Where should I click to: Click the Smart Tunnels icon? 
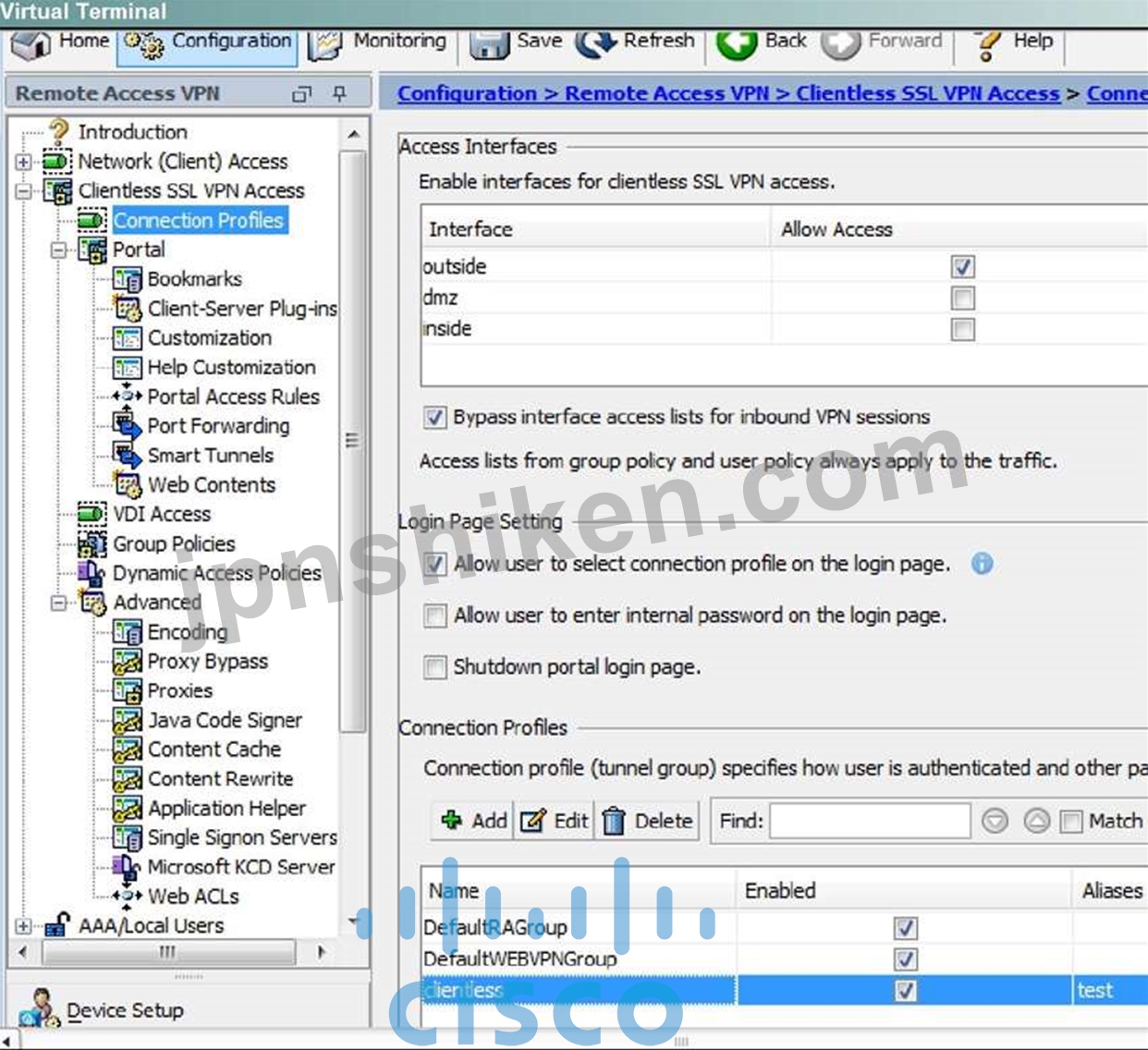127,455
